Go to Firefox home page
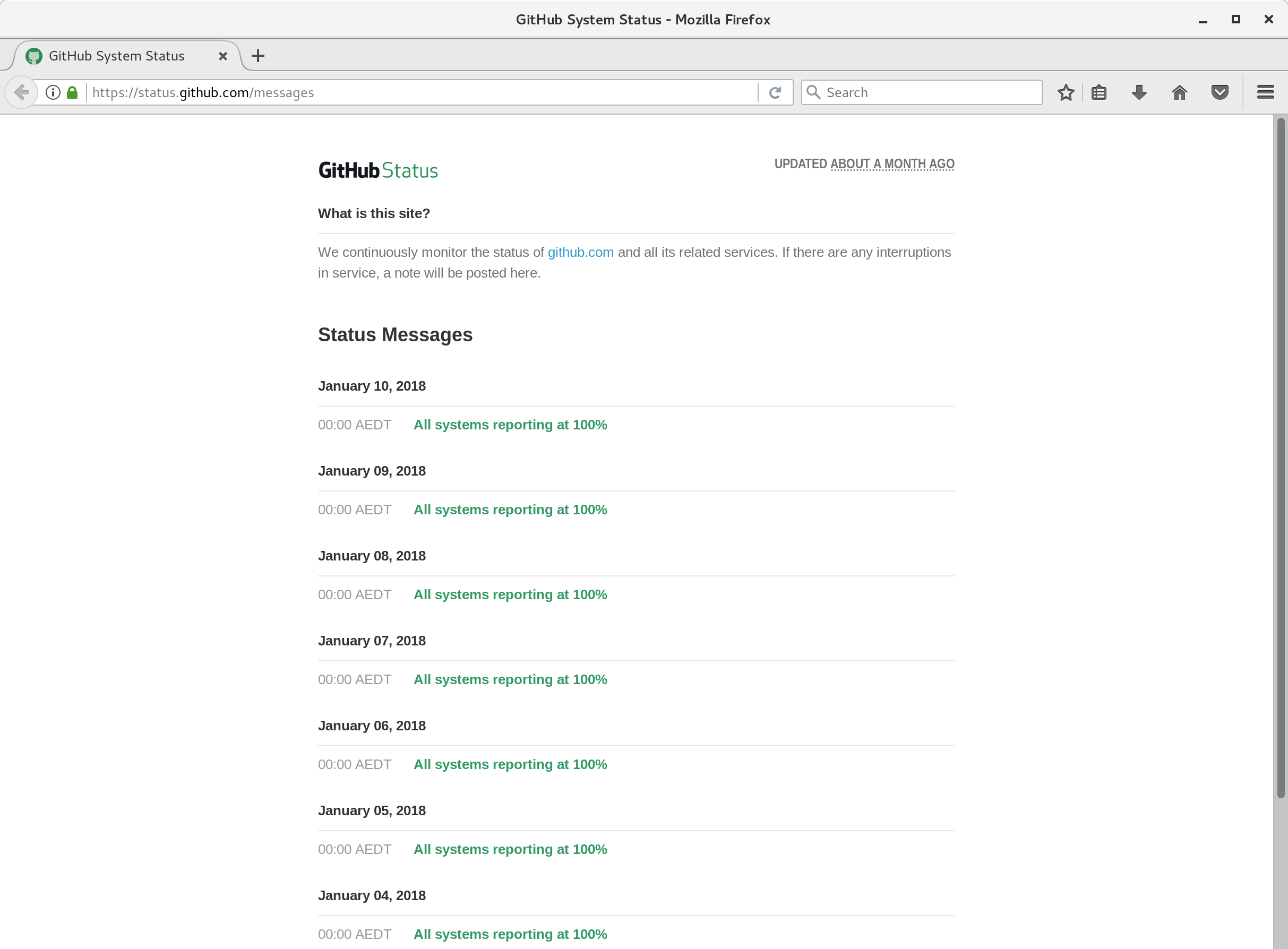Image resolution: width=1288 pixels, height=949 pixels. tap(1179, 92)
